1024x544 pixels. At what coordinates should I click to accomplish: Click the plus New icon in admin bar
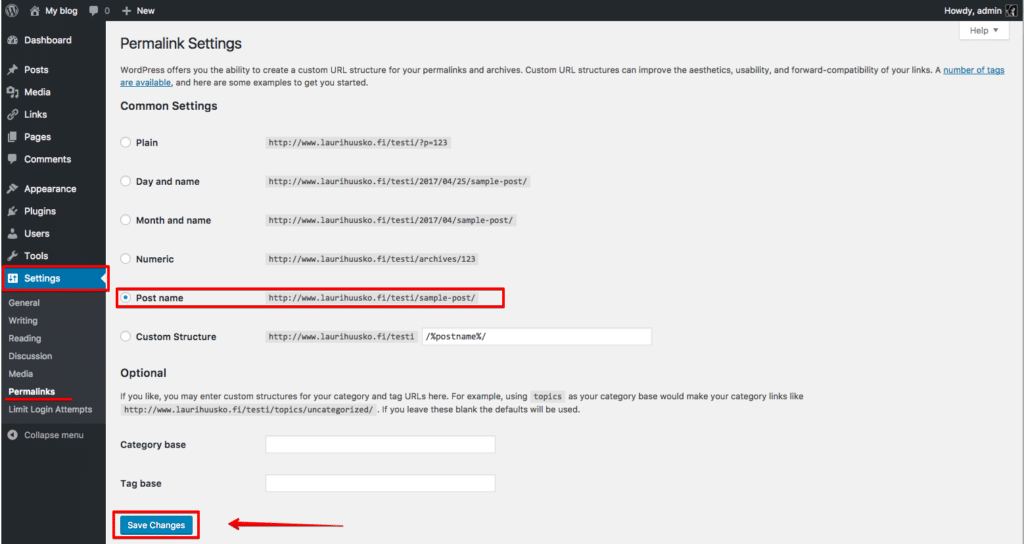click(x=127, y=11)
